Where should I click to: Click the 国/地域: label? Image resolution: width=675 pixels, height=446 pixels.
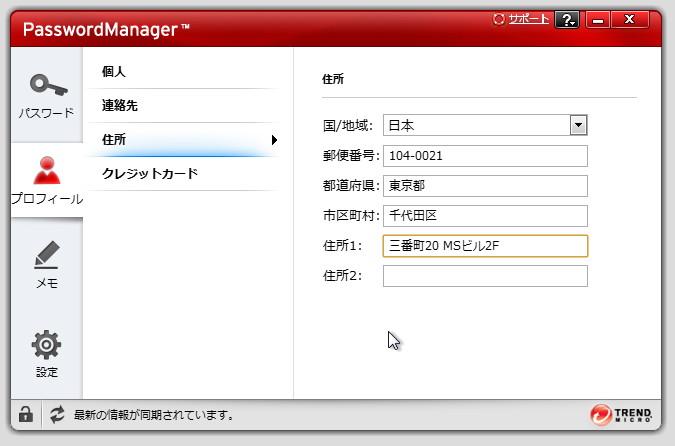click(x=348, y=126)
